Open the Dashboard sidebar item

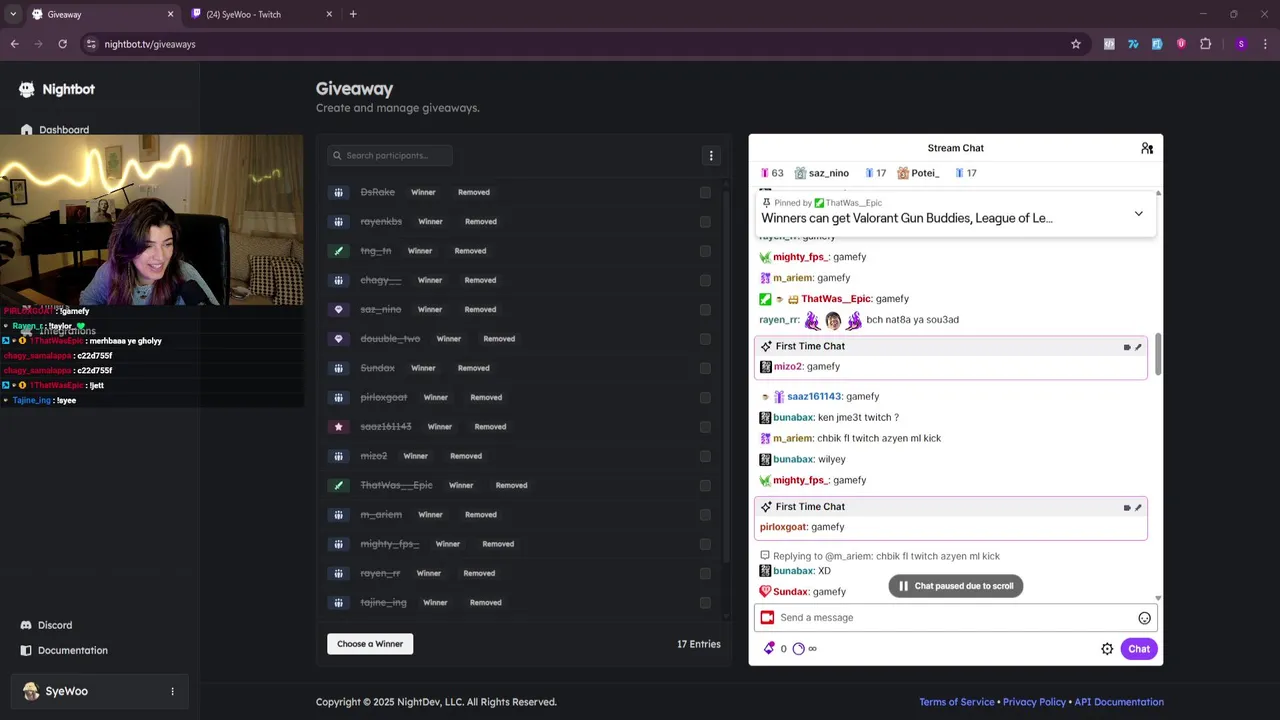click(x=55, y=130)
